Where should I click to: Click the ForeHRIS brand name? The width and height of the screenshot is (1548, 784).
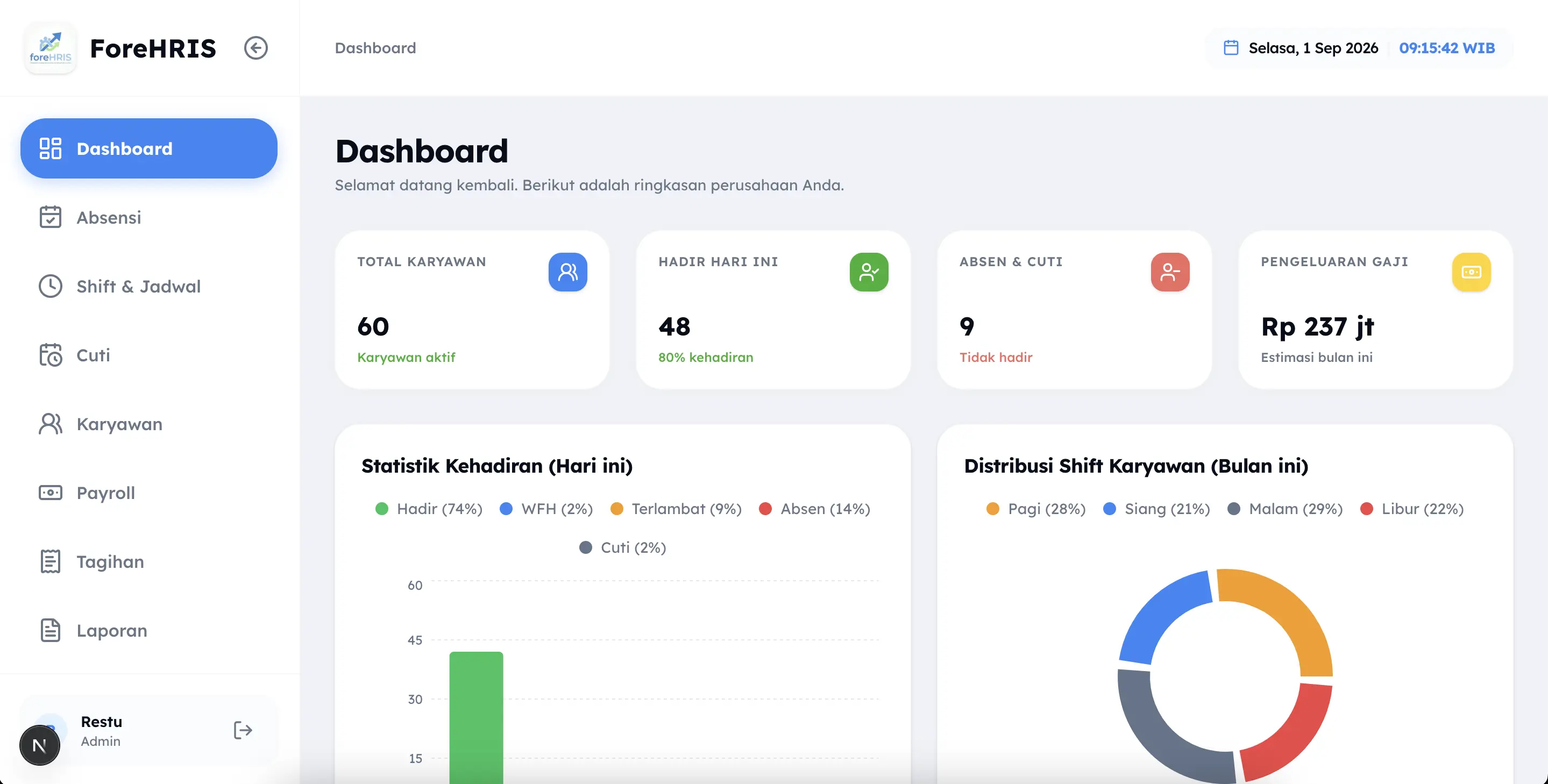click(153, 48)
